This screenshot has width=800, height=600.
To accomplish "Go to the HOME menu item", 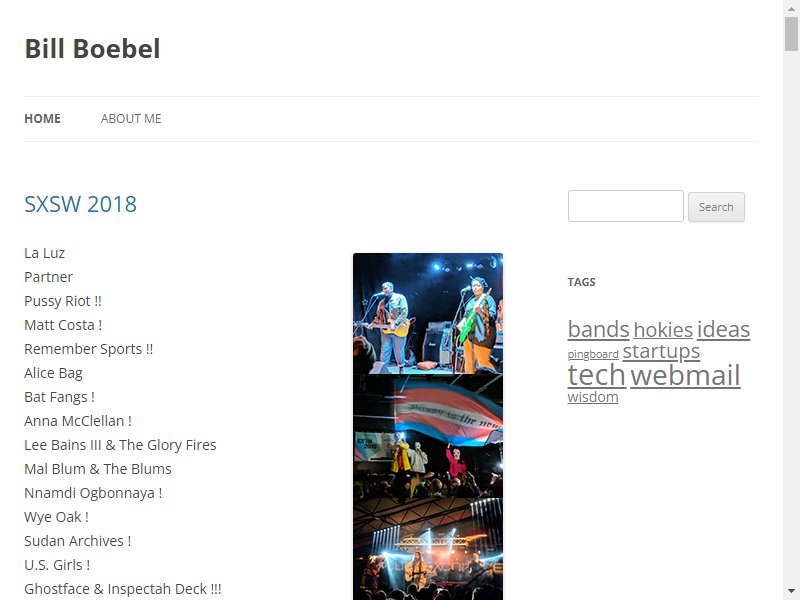I will 42,119.
